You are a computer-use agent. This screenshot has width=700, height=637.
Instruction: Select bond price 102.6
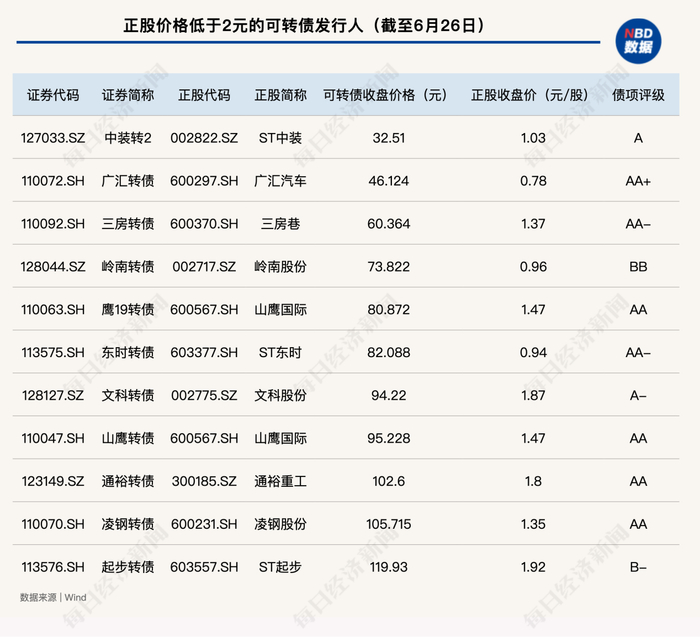(389, 481)
